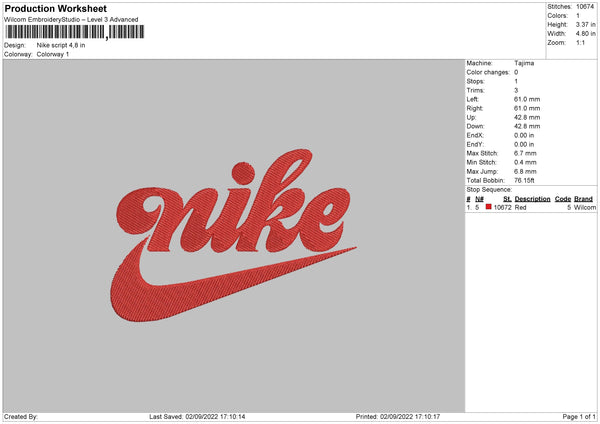600x424 pixels.
Task: Click the Stitches value 10674
Action: pyautogui.click(x=585, y=7)
